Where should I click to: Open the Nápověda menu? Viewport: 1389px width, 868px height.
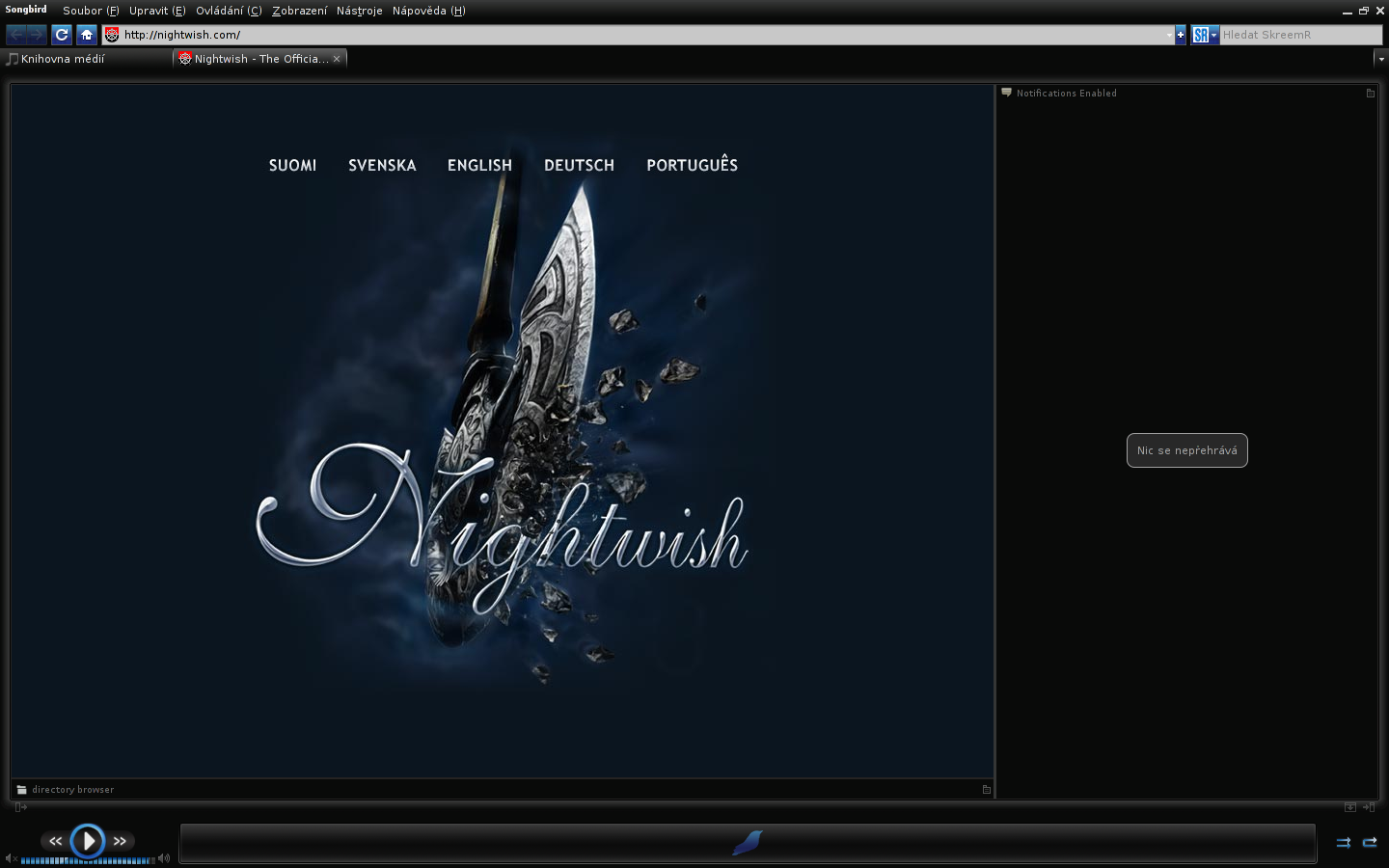[428, 11]
